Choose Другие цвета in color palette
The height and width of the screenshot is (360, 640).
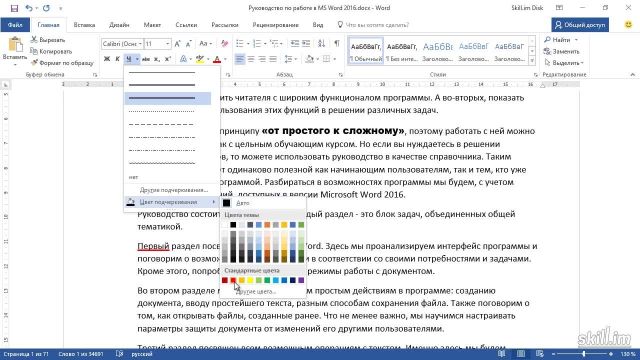(256, 291)
